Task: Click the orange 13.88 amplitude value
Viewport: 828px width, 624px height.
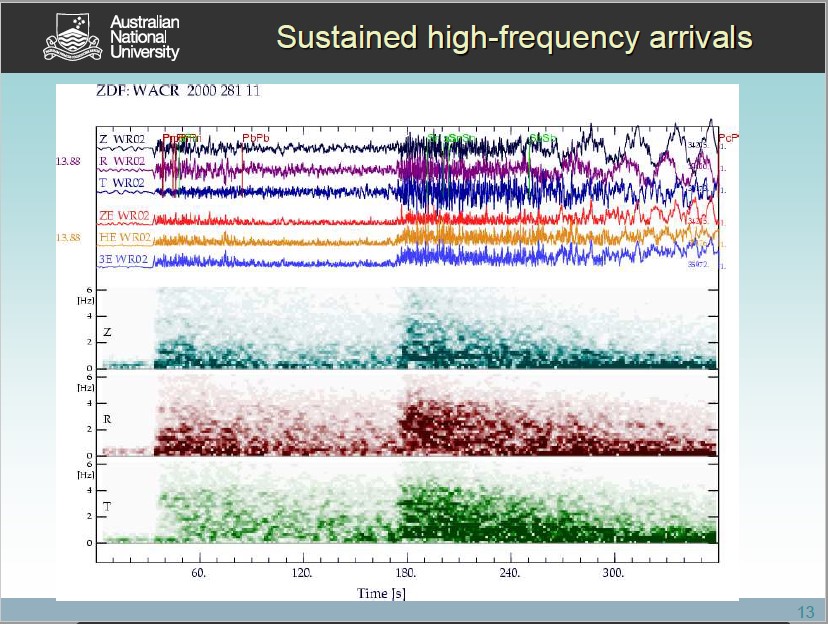Action: (68, 237)
